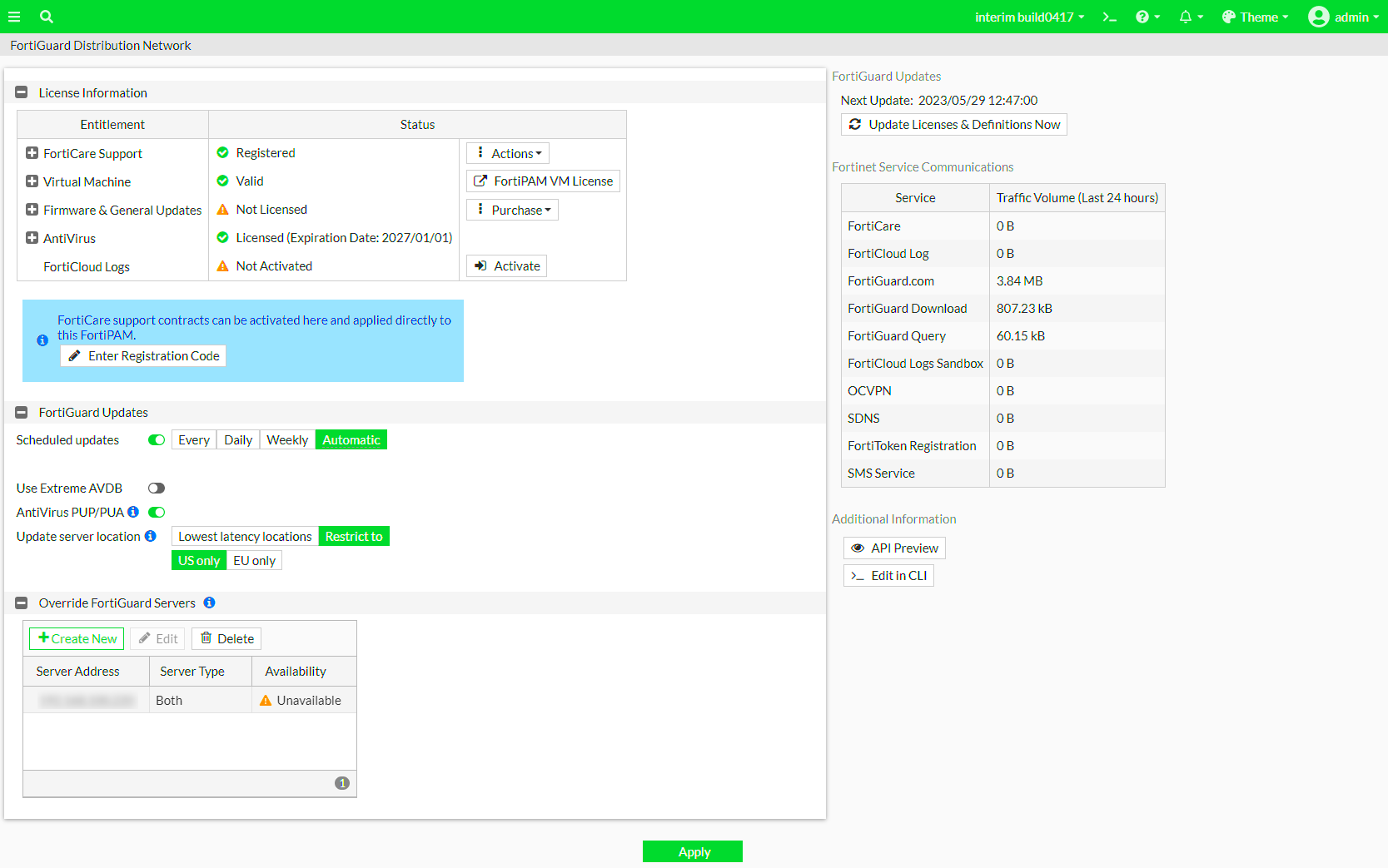Click Server Type column header

201,671
